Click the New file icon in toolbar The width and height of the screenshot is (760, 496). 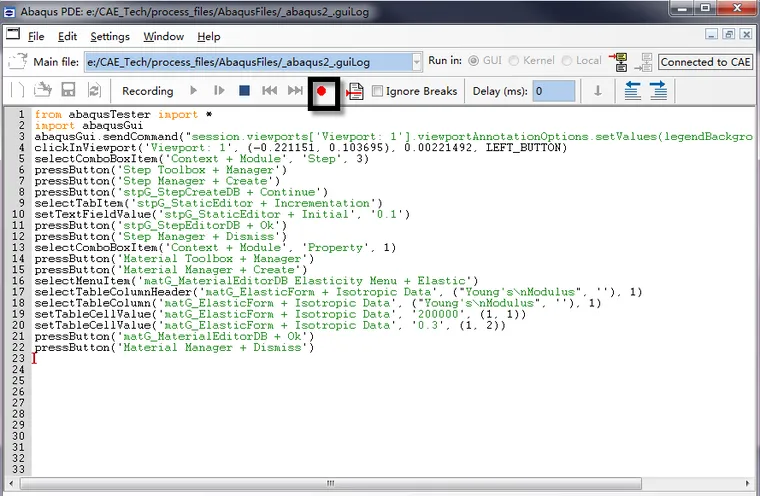click(x=17, y=91)
